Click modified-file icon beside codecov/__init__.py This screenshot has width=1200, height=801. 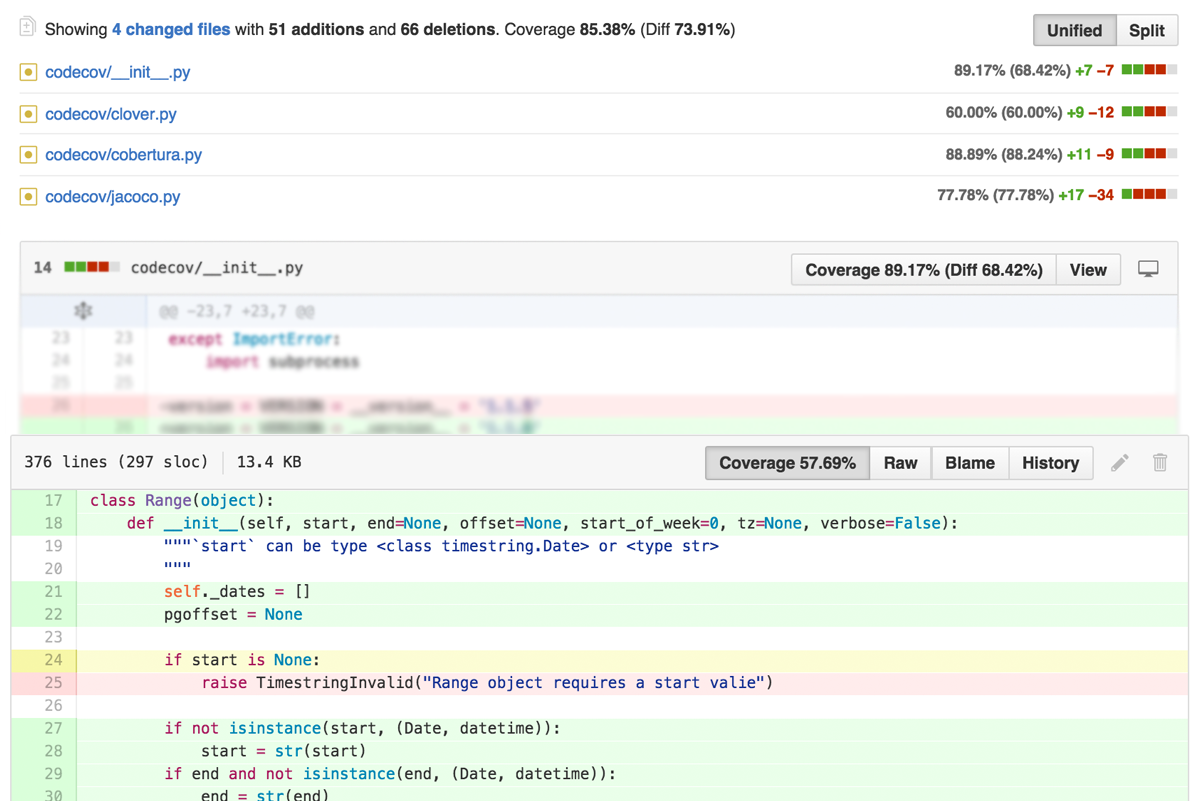(28, 72)
